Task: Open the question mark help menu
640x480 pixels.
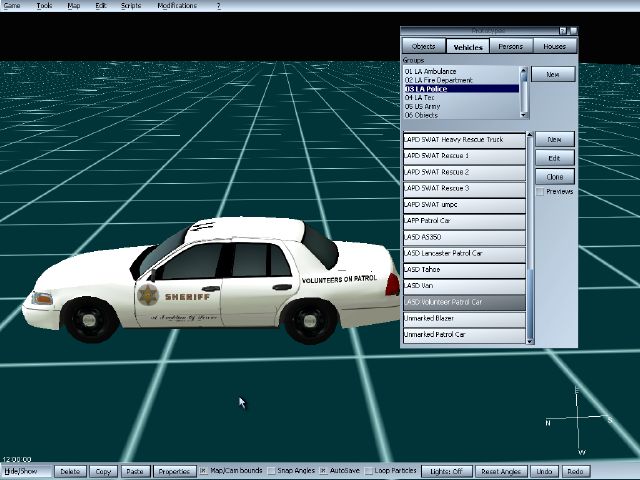Action: [218, 6]
